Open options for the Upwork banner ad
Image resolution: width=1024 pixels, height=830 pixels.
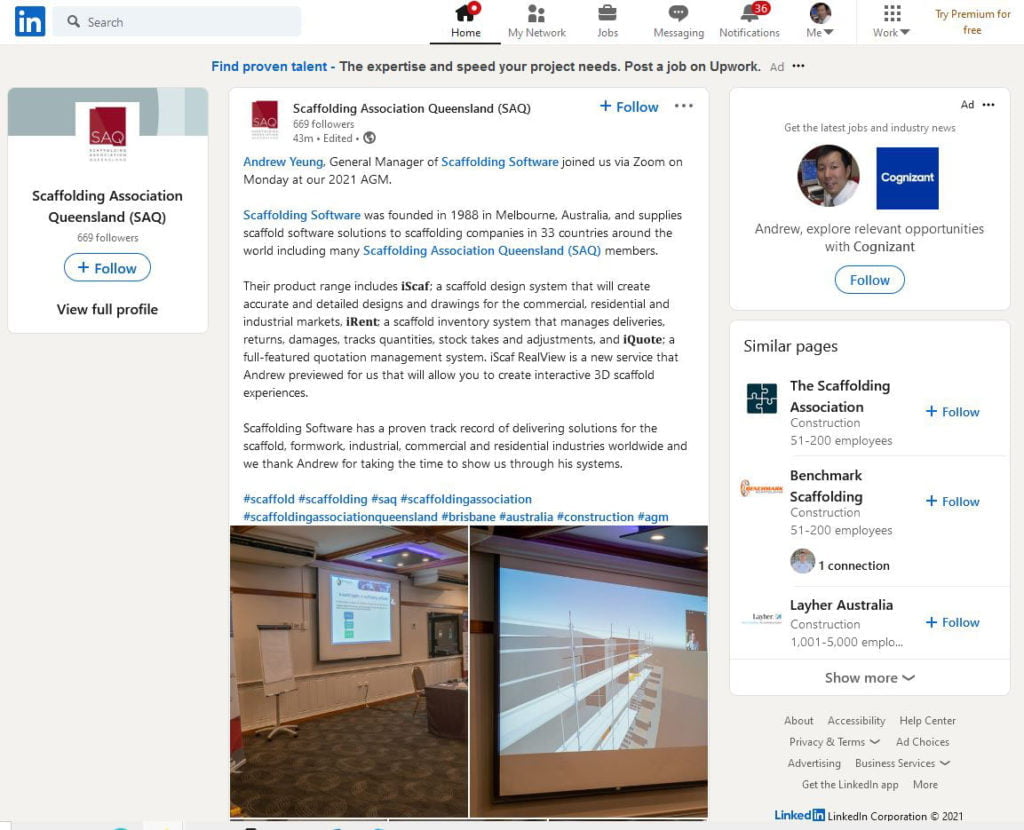point(798,66)
